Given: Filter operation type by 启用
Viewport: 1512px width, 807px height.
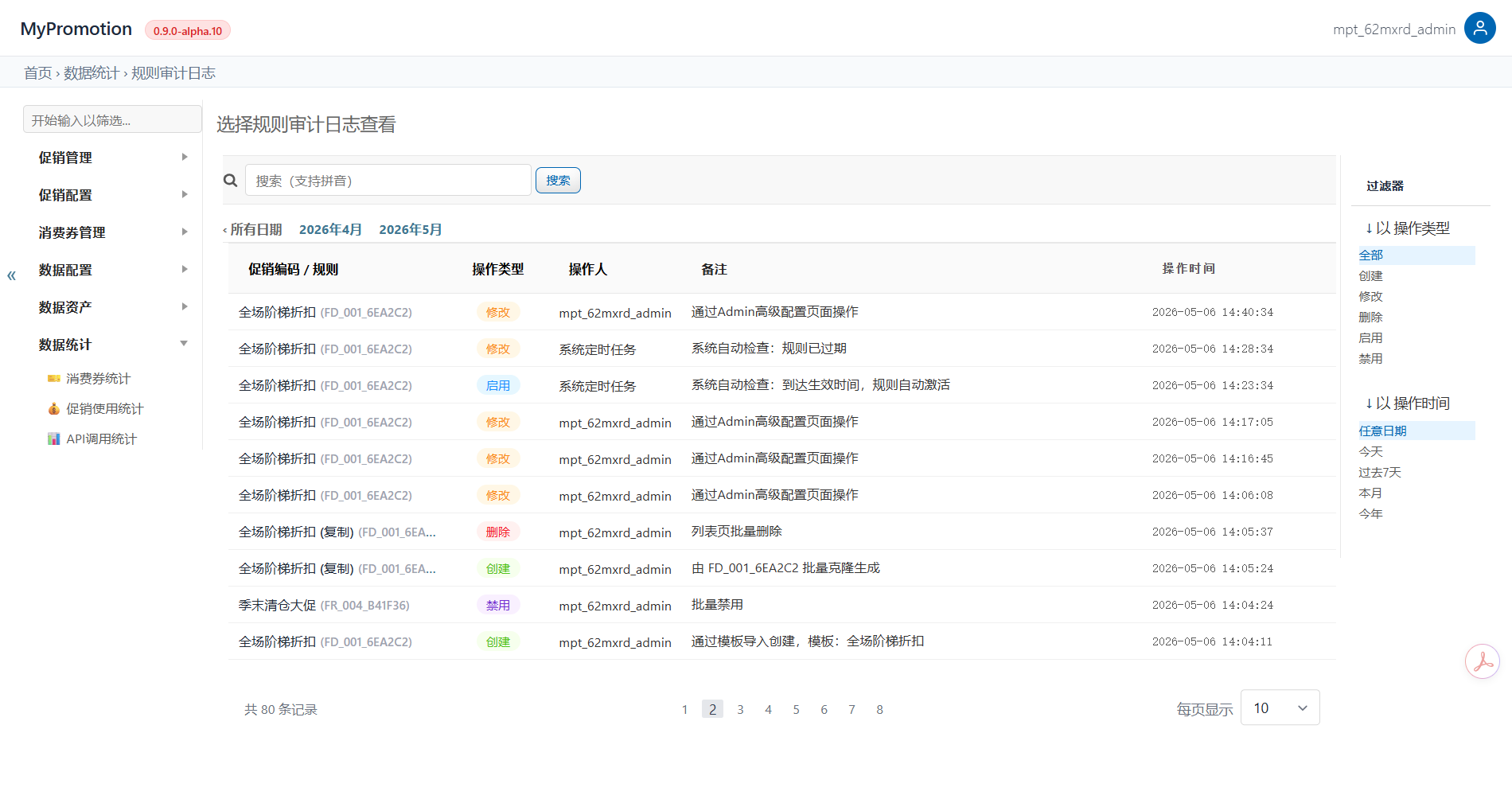Looking at the screenshot, I should coord(1370,338).
